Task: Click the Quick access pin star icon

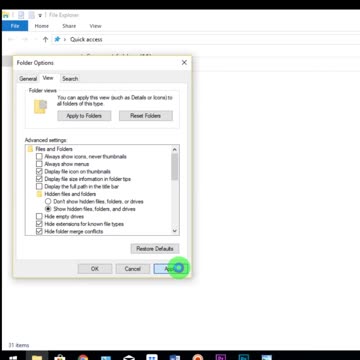Action: [57, 39]
